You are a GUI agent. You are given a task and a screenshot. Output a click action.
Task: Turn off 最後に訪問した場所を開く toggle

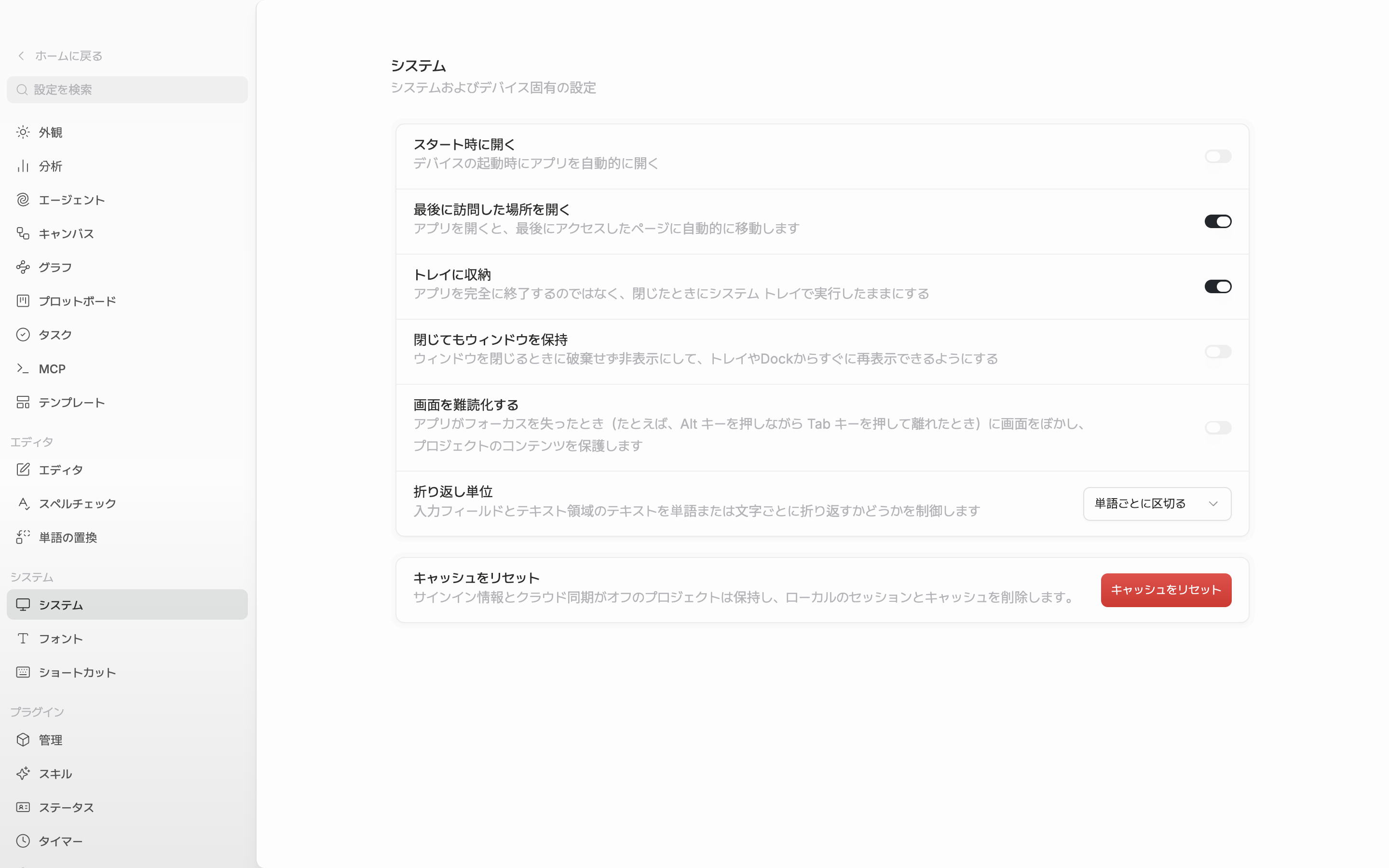tap(1218, 222)
